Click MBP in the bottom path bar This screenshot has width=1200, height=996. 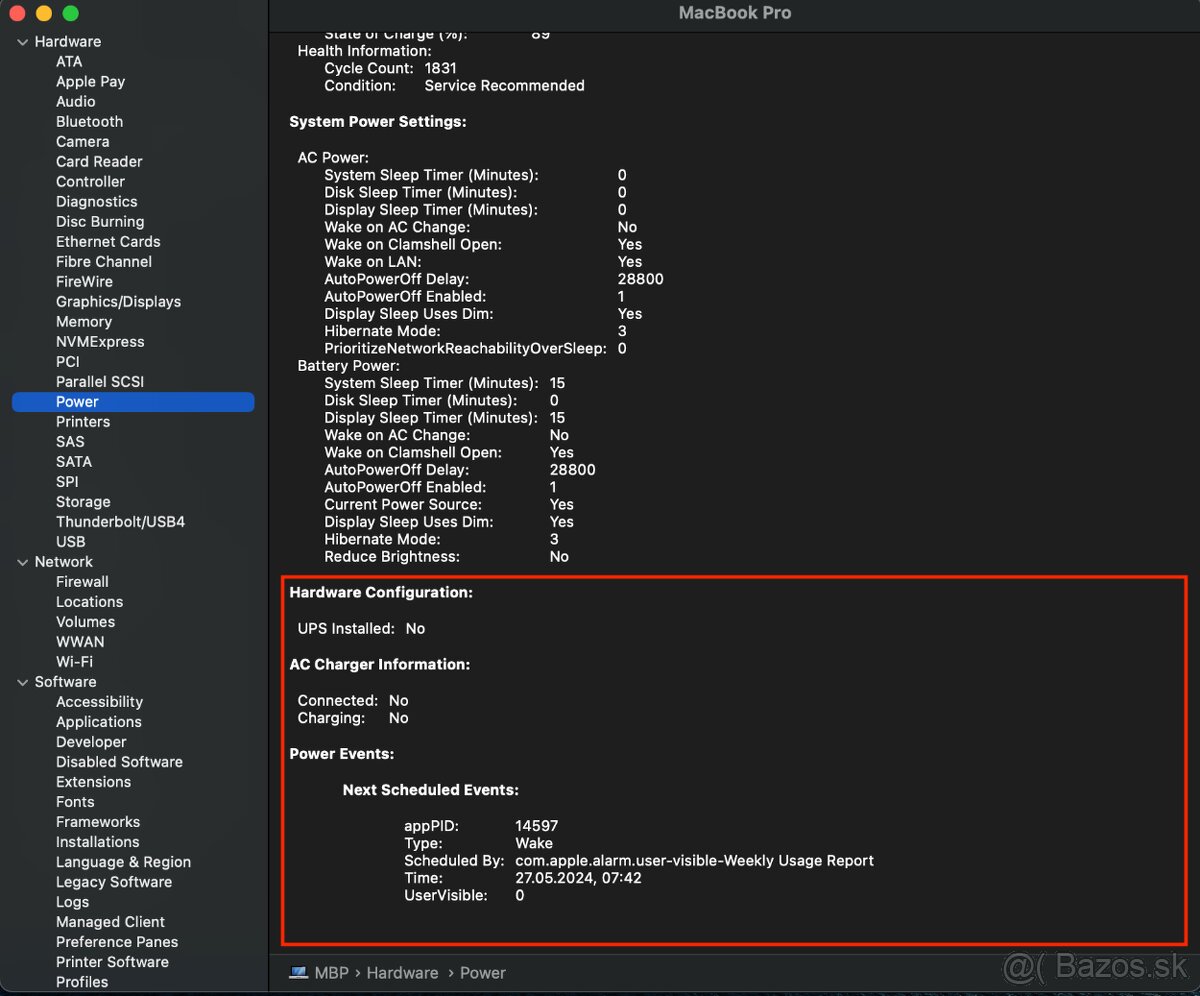click(x=331, y=973)
